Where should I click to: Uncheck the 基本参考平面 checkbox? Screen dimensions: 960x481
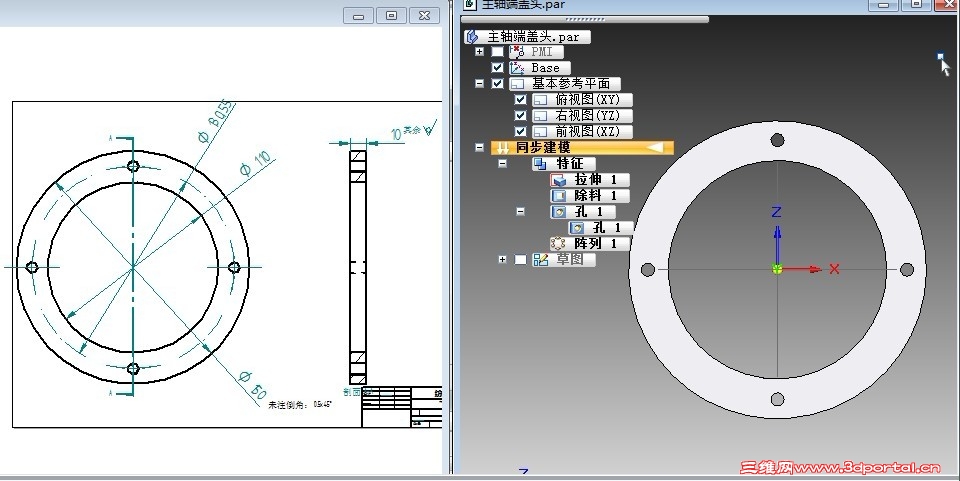pos(498,83)
